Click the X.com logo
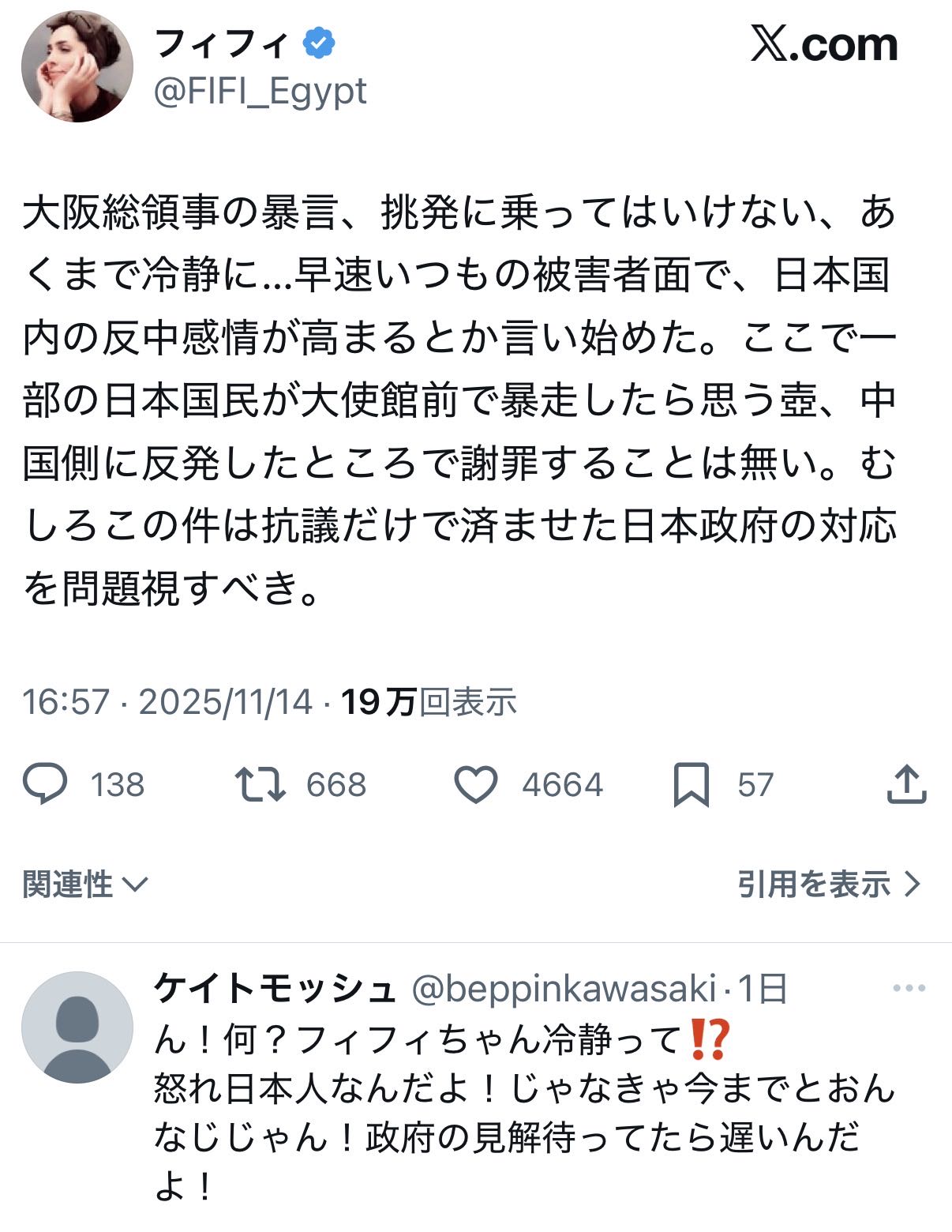Image resolution: width=952 pixels, height=1232 pixels. (824, 45)
